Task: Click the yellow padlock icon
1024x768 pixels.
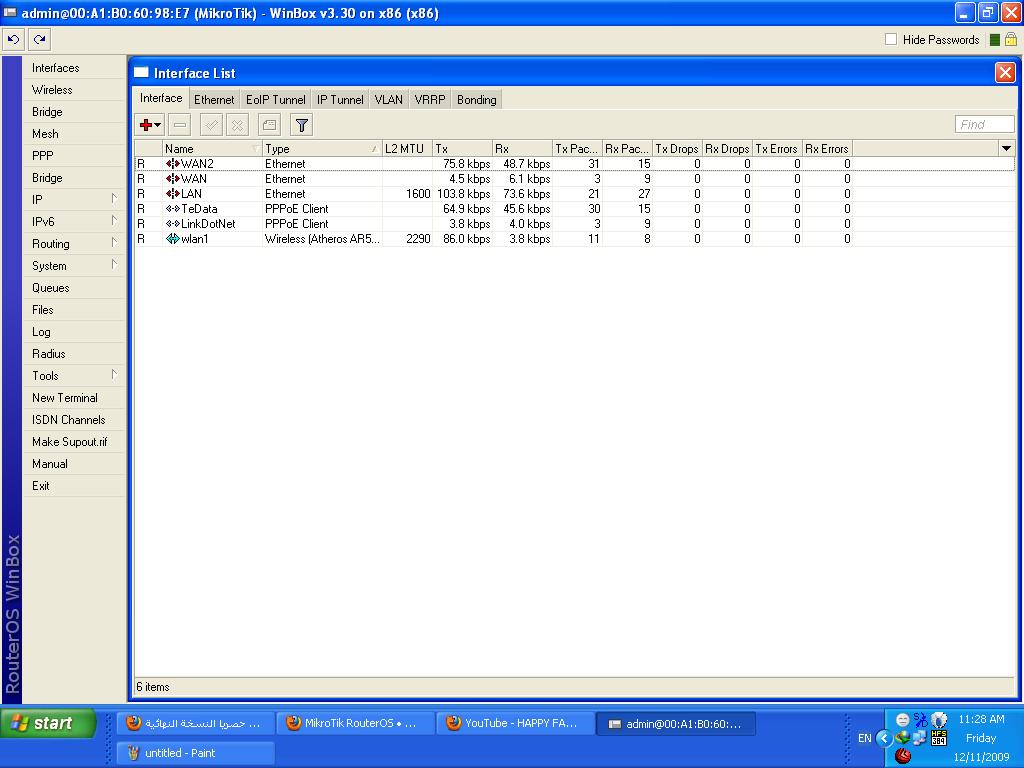Action: point(1010,39)
